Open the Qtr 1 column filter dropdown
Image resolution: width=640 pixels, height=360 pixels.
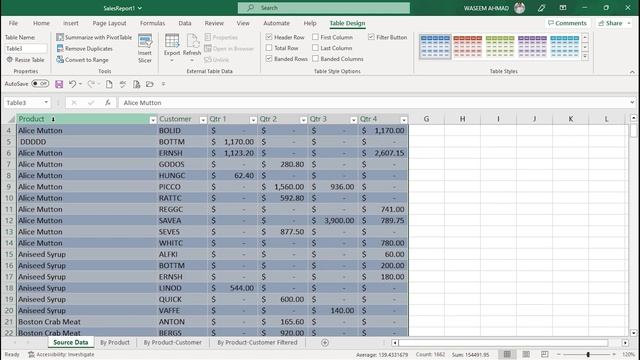253,120
